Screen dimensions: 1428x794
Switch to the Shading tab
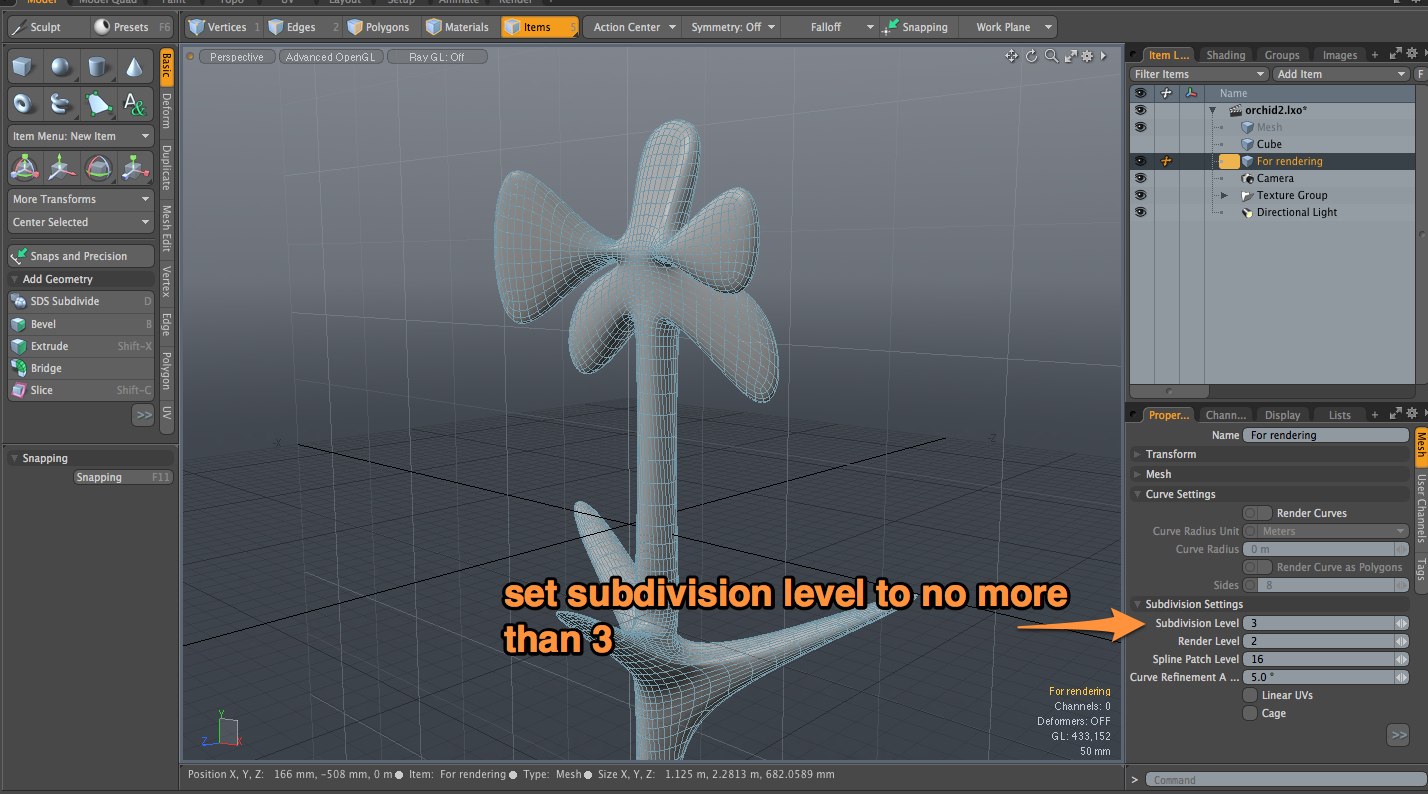pos(1225,55)
